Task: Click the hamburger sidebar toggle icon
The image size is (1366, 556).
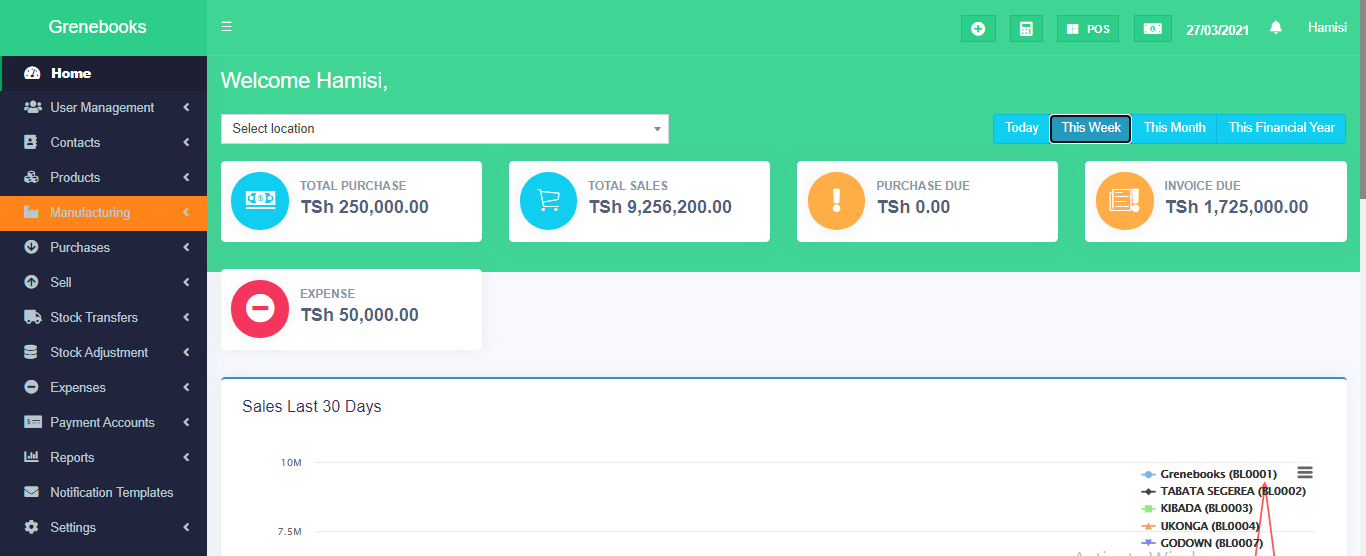Action: coord(227,27)
